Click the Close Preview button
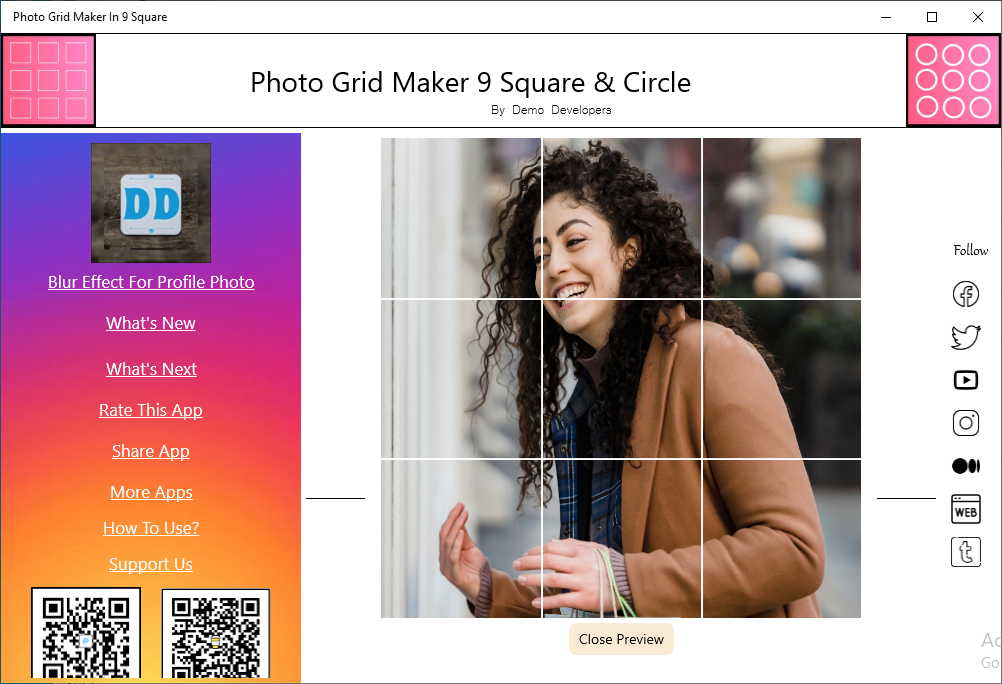This screenshot has width=1002, height=684. (x=621, y=639)
